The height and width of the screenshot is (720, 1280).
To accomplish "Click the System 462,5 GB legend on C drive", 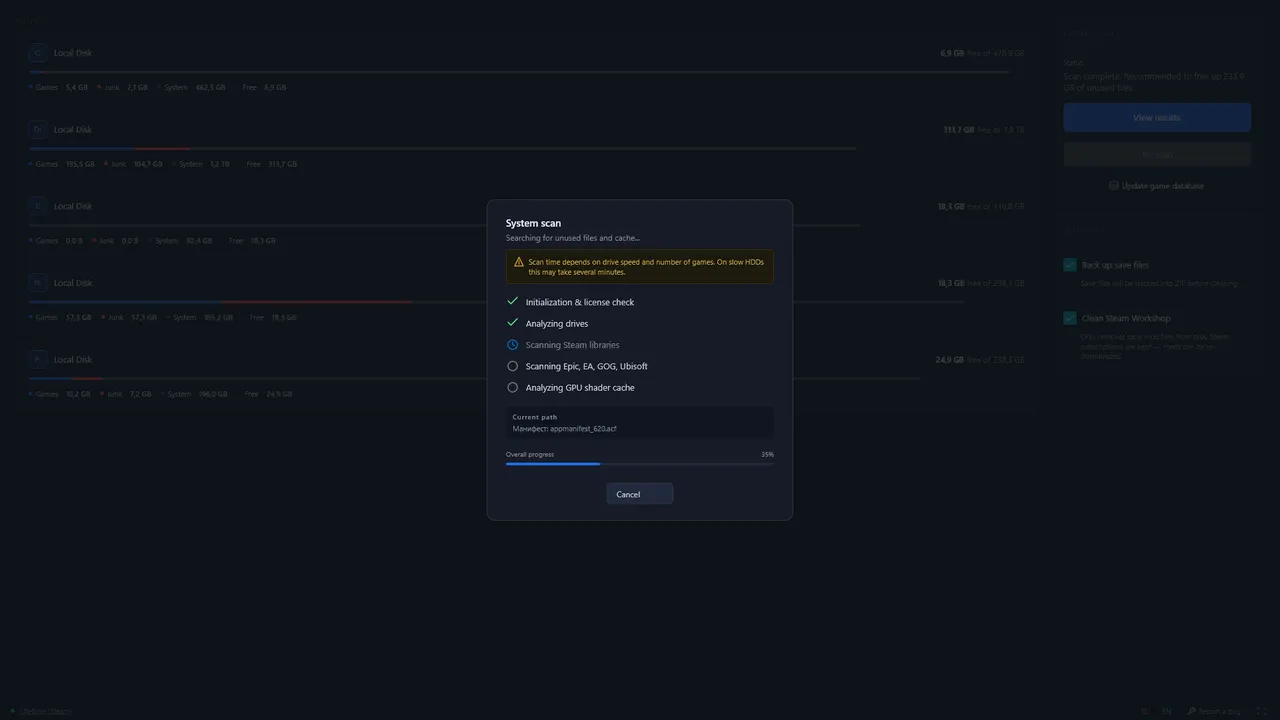I will [192, 87].
